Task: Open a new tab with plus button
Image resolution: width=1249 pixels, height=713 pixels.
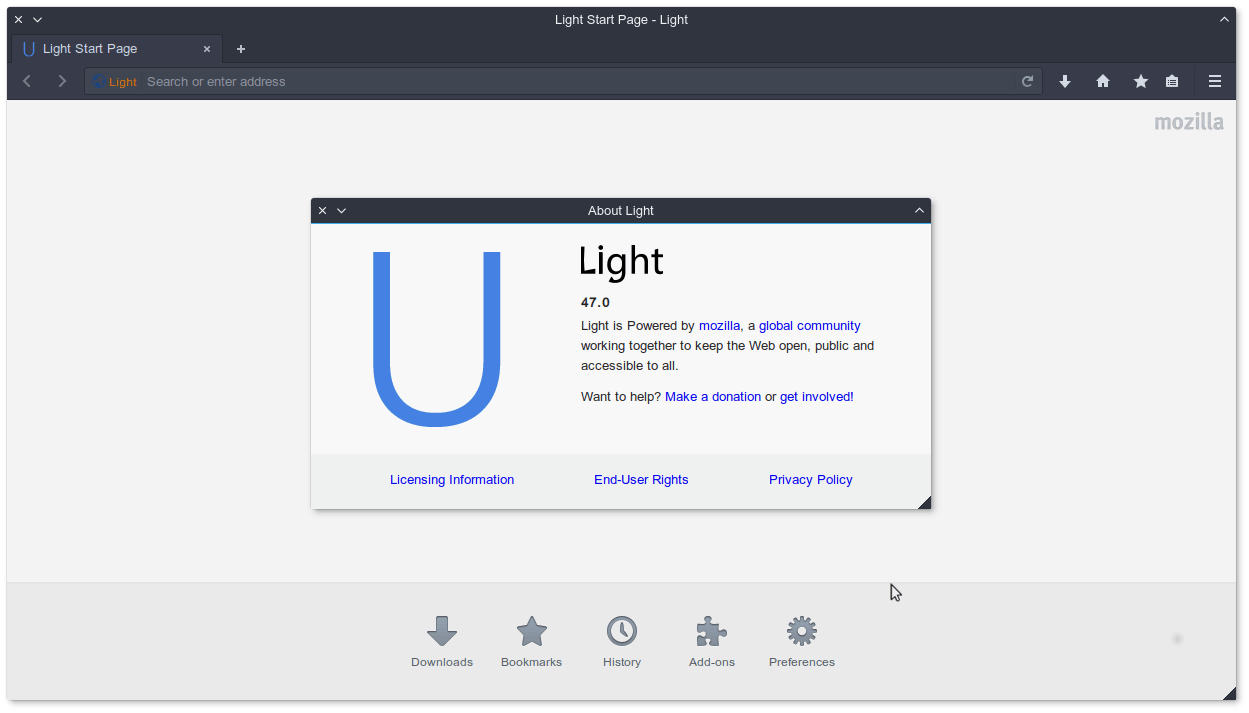Action: point(241,49)
